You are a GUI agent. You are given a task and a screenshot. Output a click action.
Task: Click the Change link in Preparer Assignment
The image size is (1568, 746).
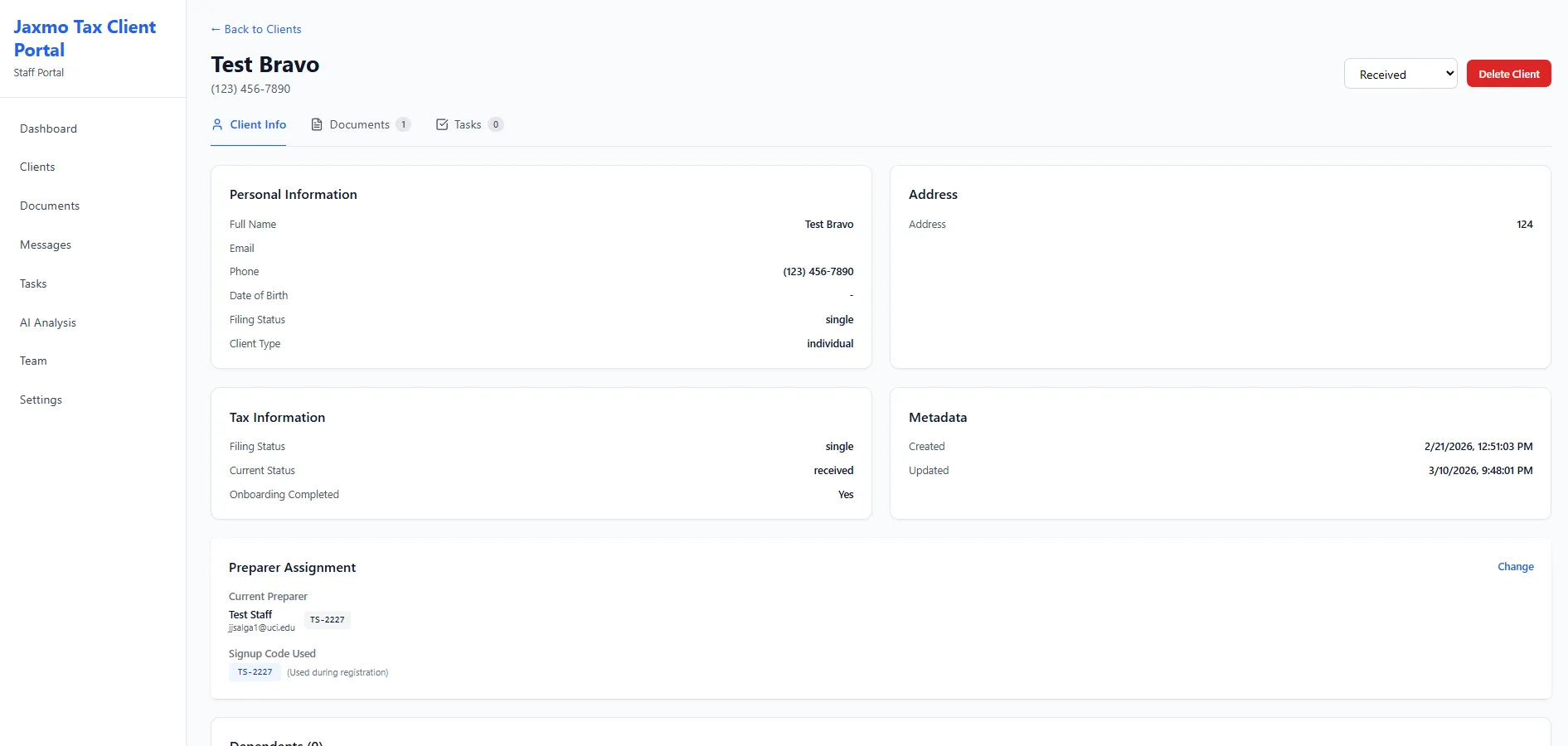pos(1515,567)
